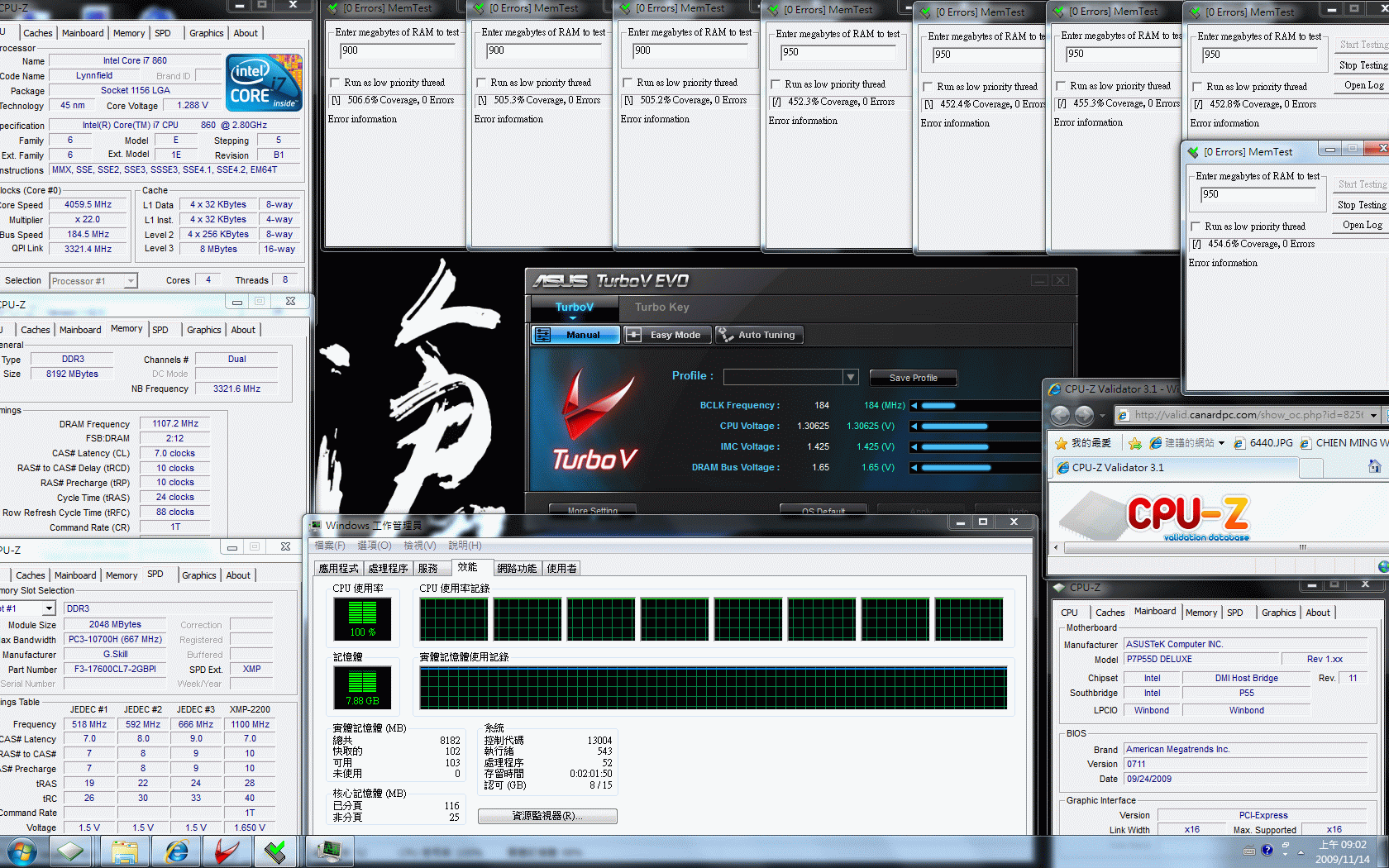Switch to Graphics tab in CPU-Z Mainboard window
The image size is (1389, 868).
point(1278,613)
